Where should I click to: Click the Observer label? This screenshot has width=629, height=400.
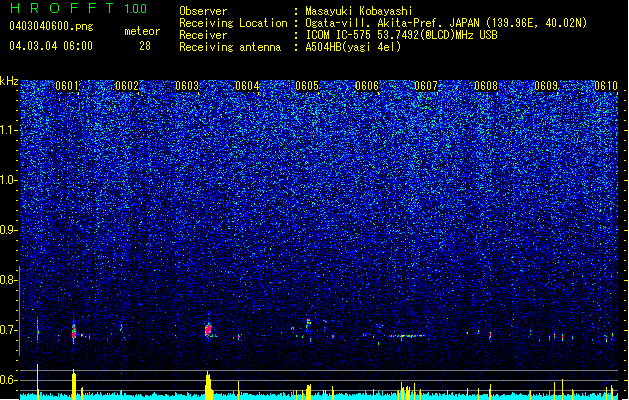click(203, 11)
